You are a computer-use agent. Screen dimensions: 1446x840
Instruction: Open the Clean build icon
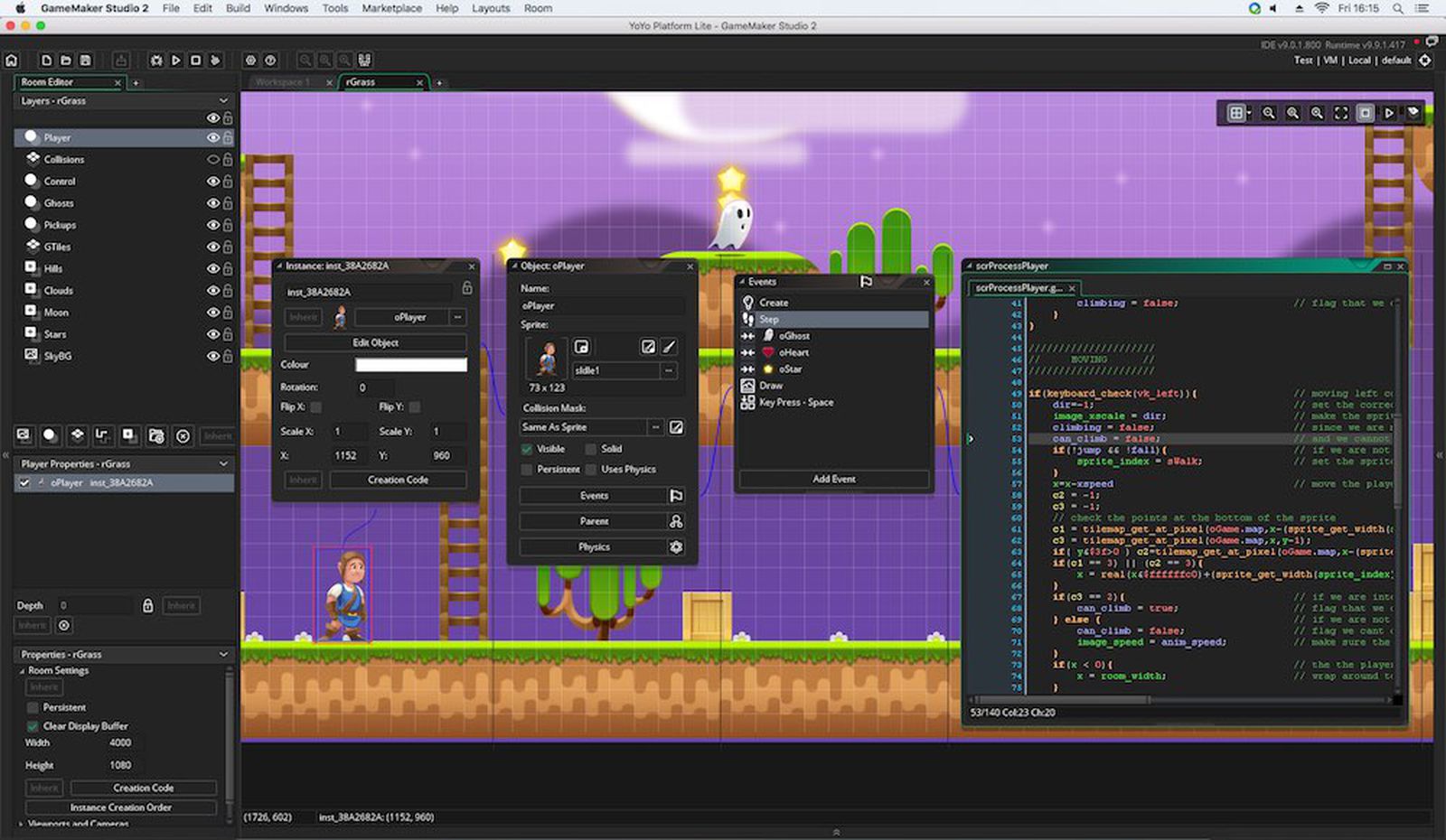214,60
